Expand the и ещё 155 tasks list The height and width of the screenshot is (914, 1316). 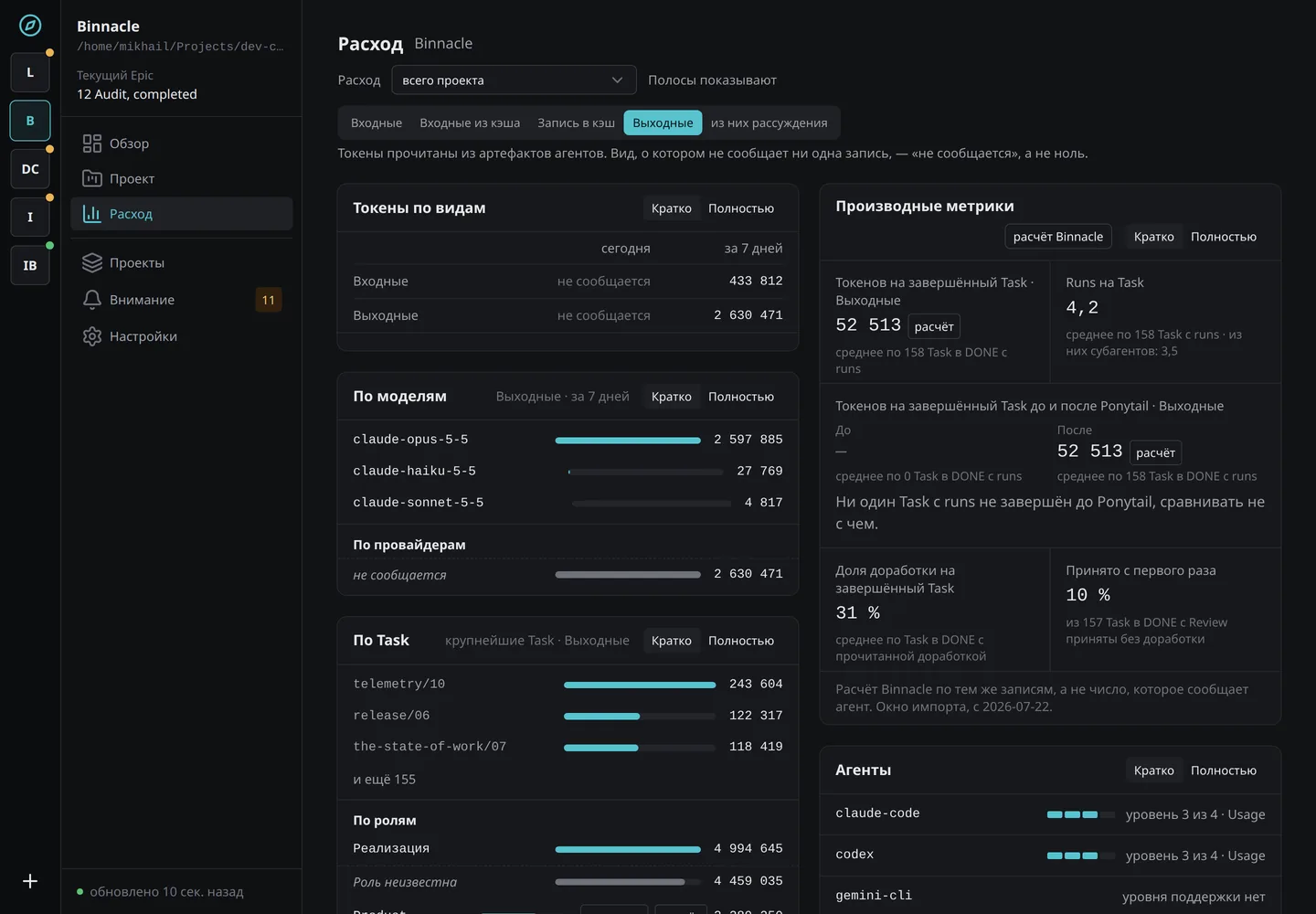385,780
